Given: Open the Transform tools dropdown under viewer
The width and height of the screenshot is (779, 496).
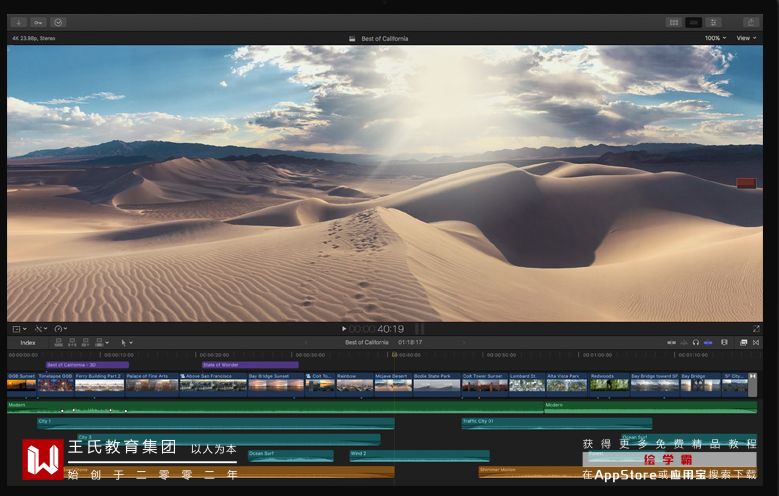Looking at the screenshot, I should (19, 329).
